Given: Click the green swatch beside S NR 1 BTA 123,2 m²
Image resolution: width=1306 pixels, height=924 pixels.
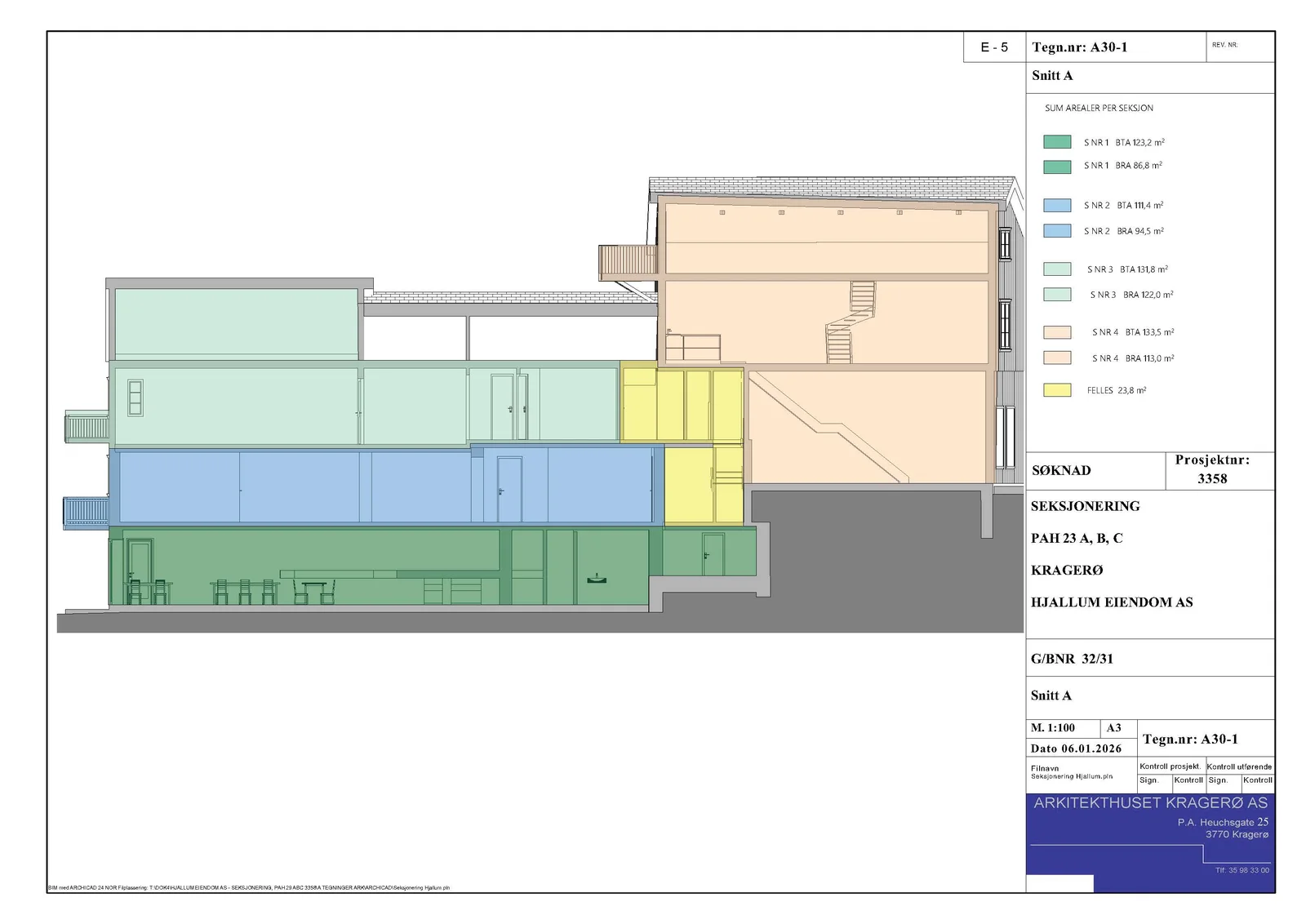Looking at the screenshot, I should (1057, 142).
